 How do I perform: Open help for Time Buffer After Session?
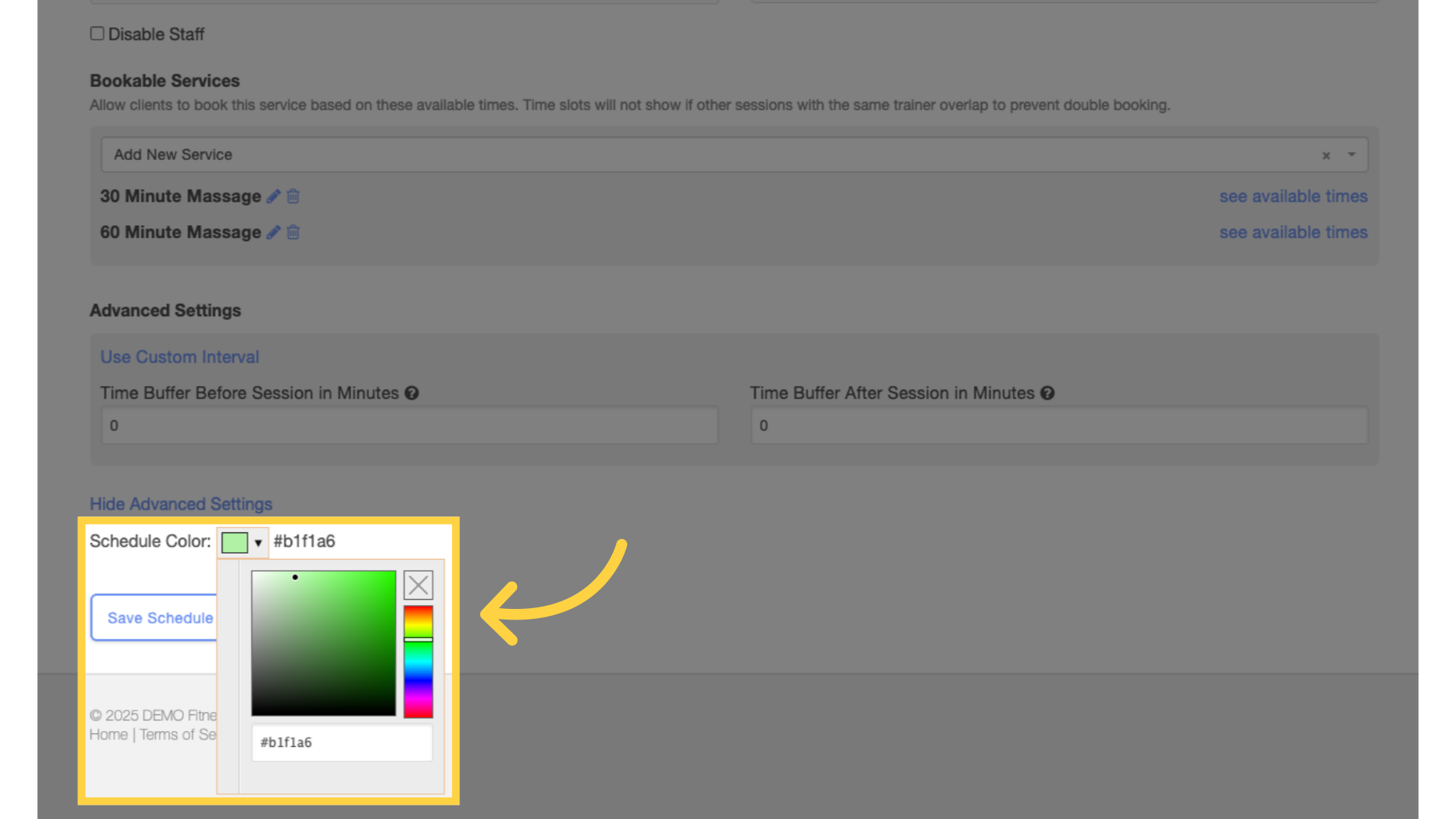(x=1047, y=394)
